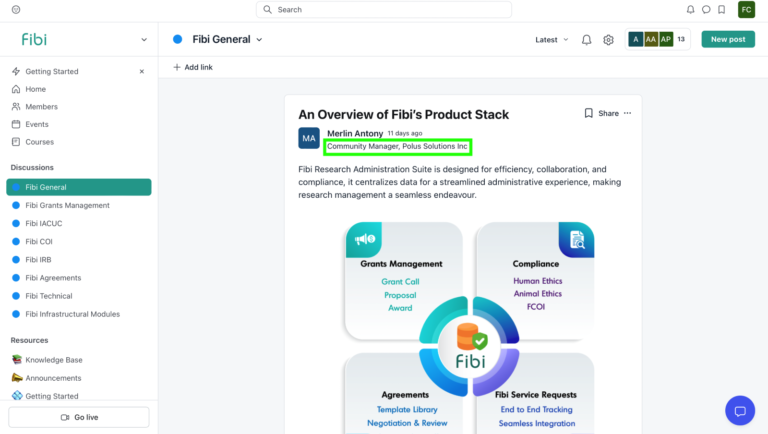
Task: Open the Latest sort dropdown
Action: click(552, 40)
